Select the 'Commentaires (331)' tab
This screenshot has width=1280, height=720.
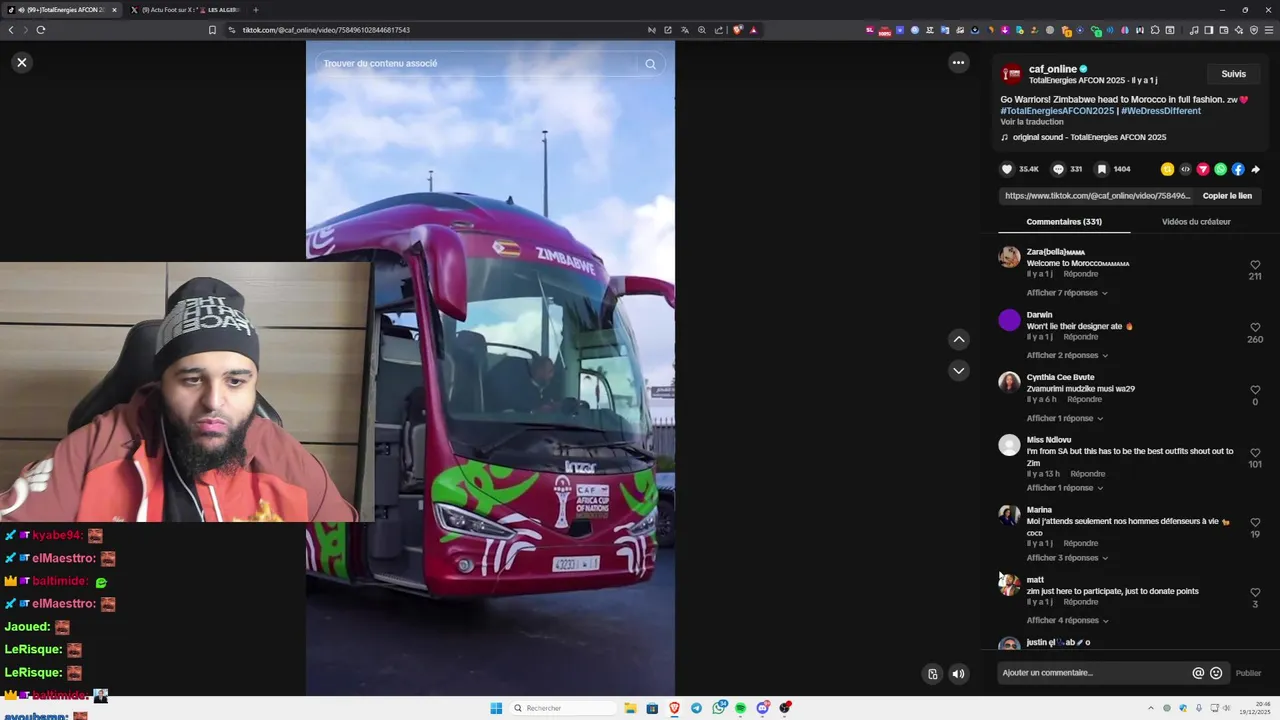[x=1064, y=222]
